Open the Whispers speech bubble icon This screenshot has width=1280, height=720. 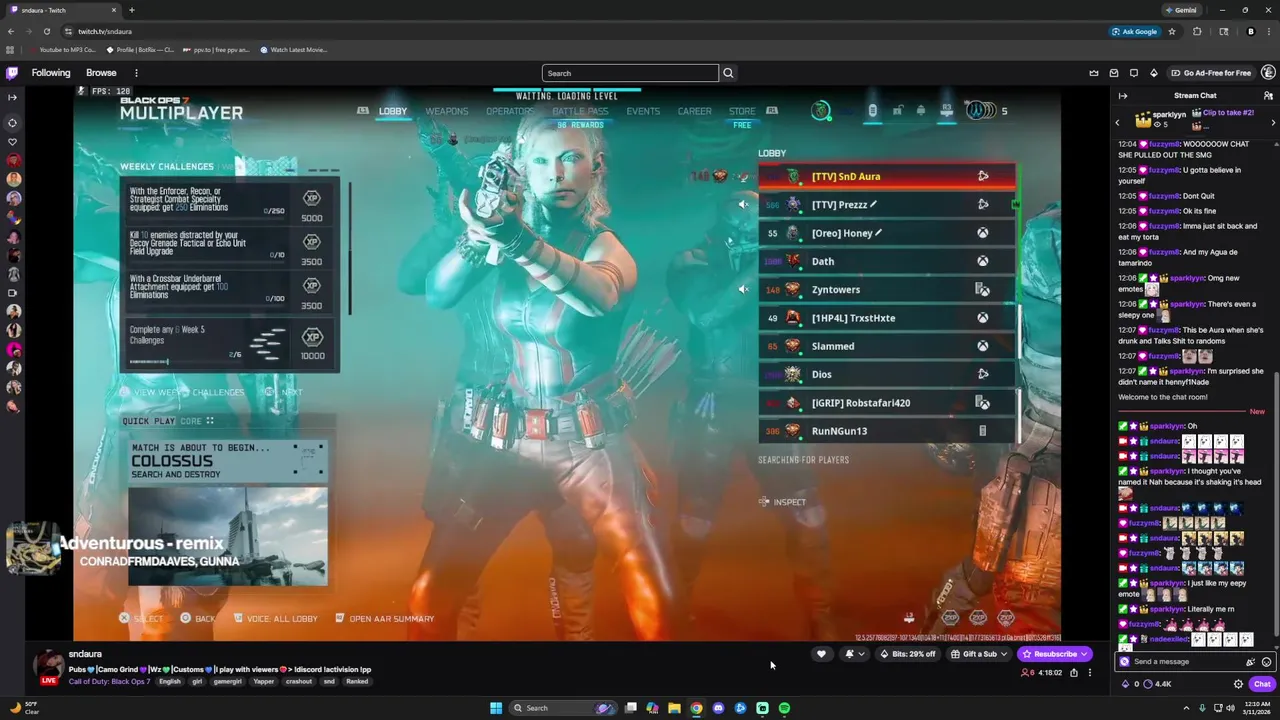pos(1134,73)
